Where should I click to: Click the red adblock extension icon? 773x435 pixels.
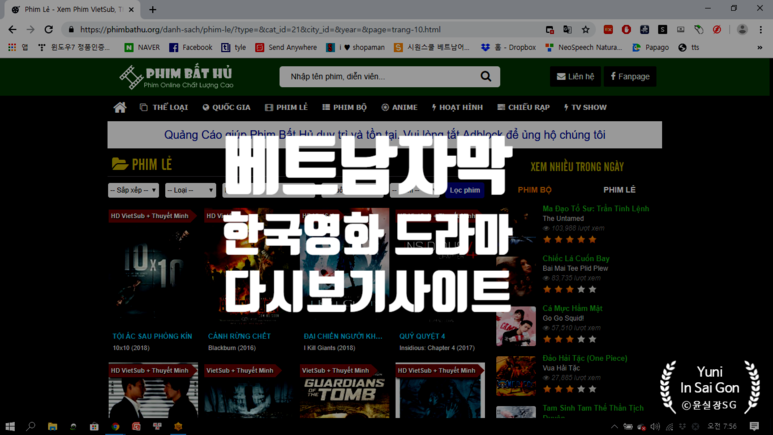tap(626, 30)
